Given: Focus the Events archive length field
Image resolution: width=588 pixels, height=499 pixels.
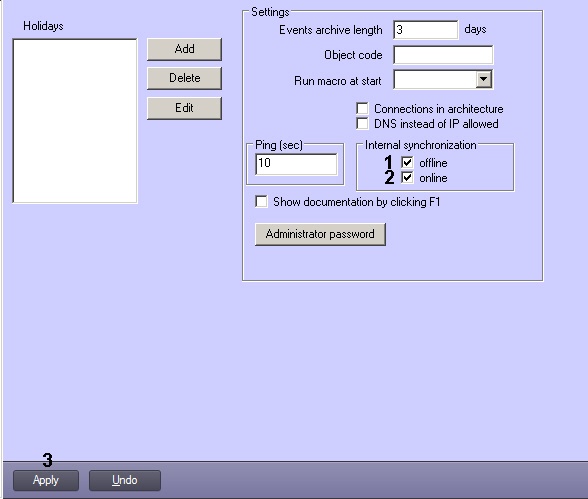Looking at the screenshot, I should 426,30.
